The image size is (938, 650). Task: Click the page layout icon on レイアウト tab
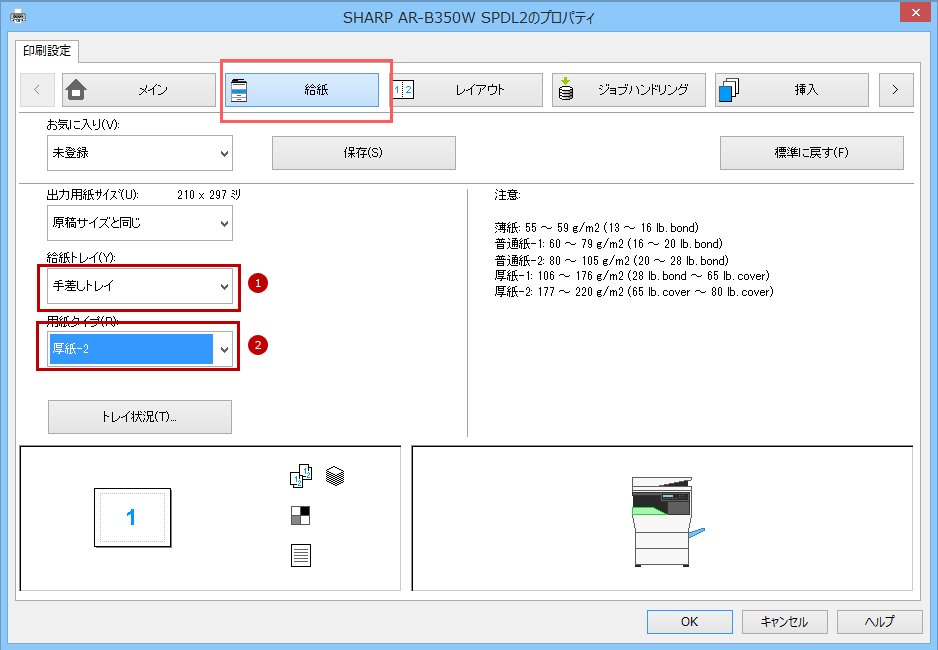tap(403, 90)
